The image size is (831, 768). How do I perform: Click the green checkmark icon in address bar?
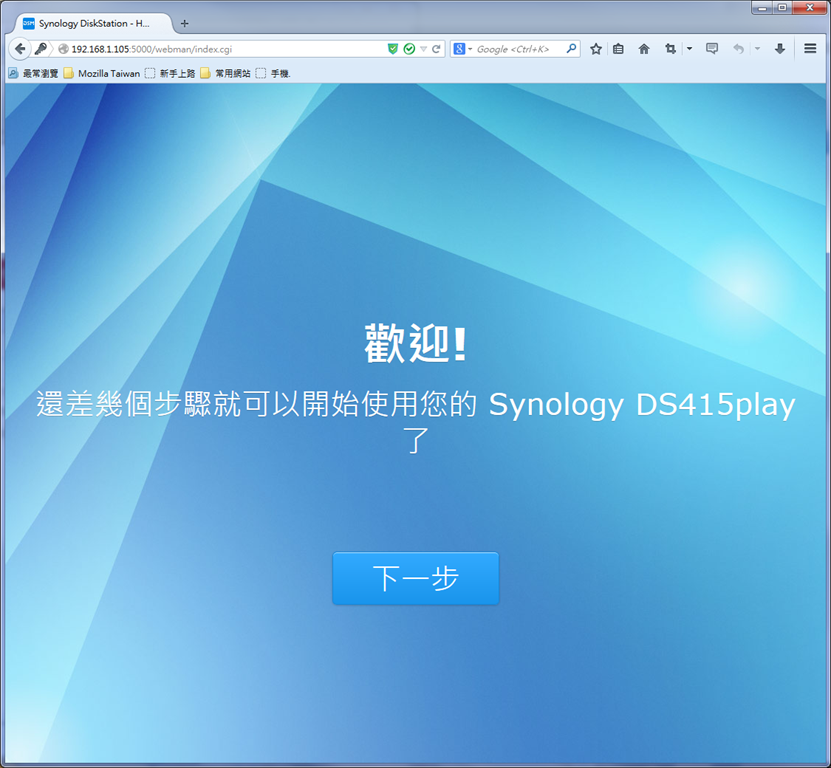click(409, 49)
